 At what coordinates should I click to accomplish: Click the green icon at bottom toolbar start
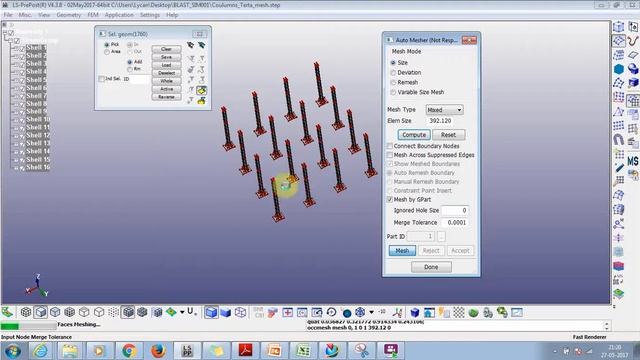point(7,313)
